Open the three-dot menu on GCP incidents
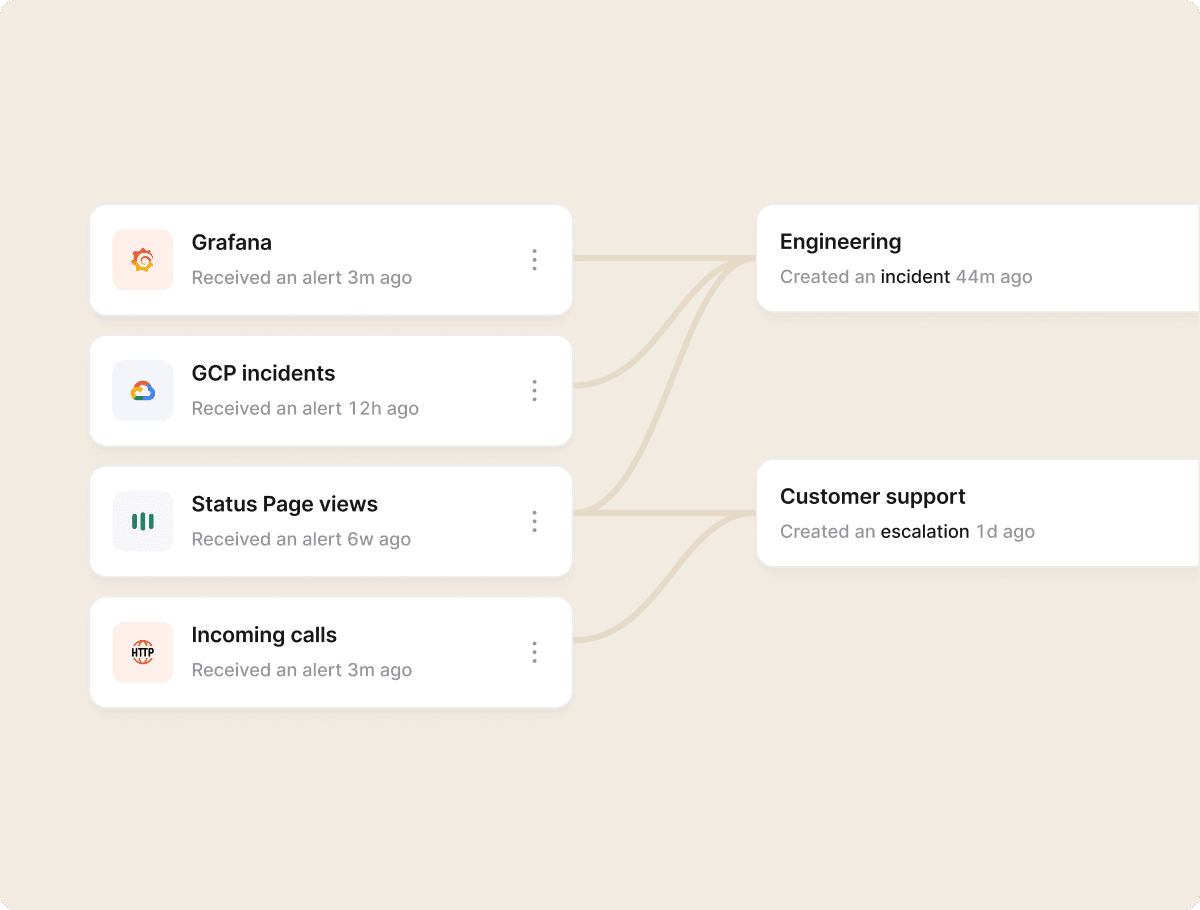The height and width of the screenshot is (910, 1200). point(534,391)
